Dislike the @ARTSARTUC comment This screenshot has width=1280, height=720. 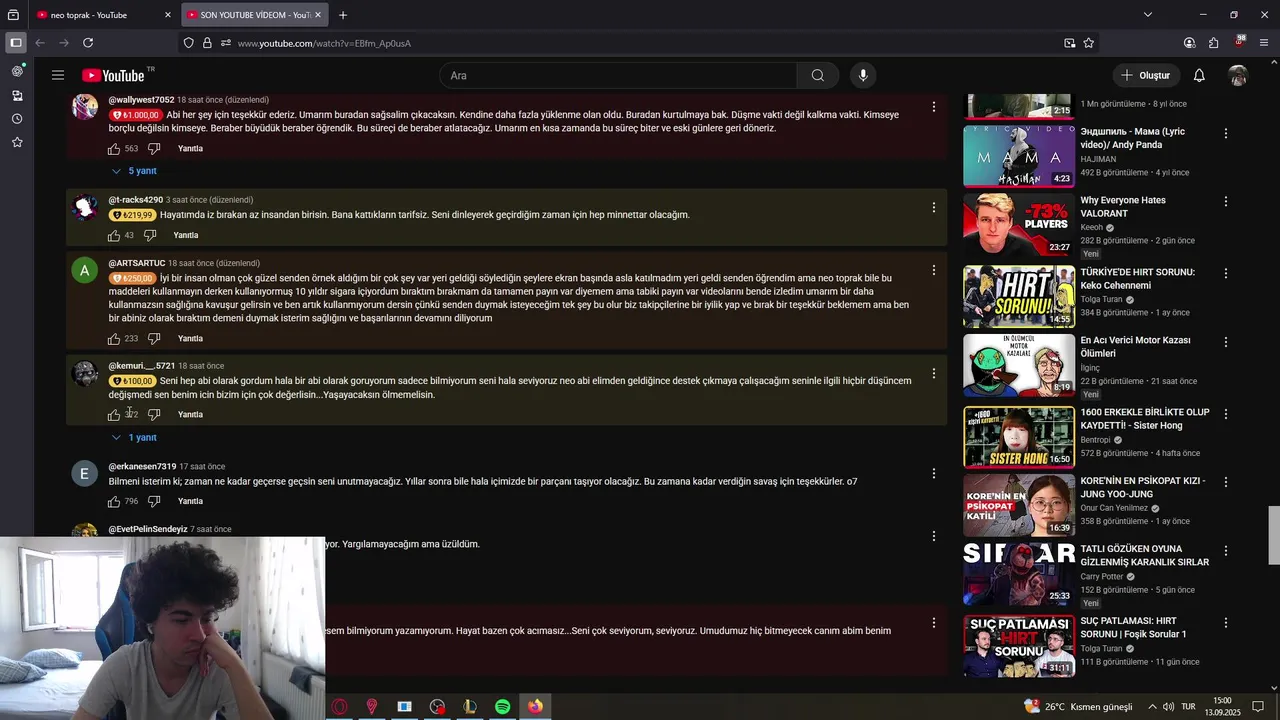(x=154, y=339)
